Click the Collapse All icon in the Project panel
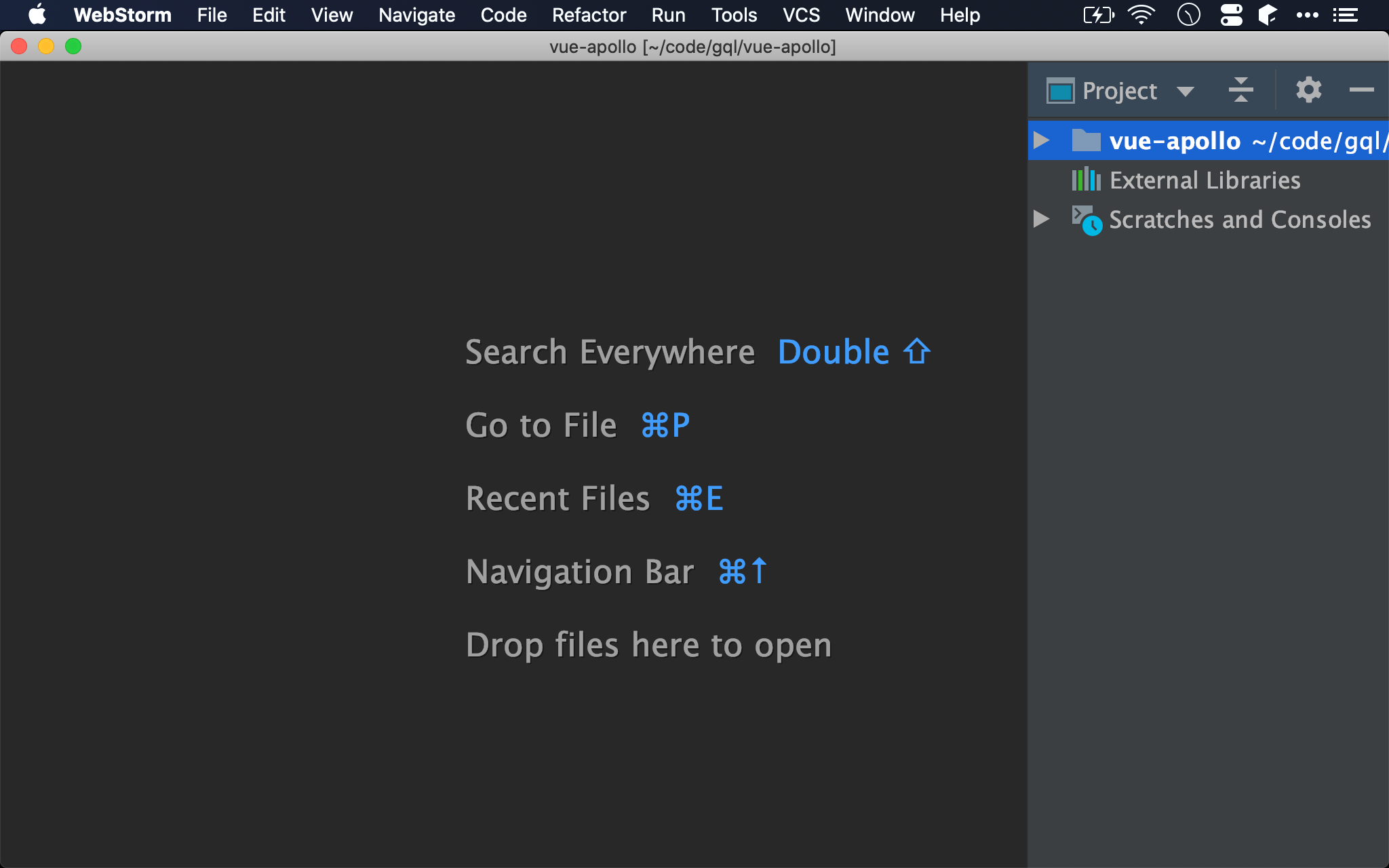1389x868 pixels. coord(1240,90)
